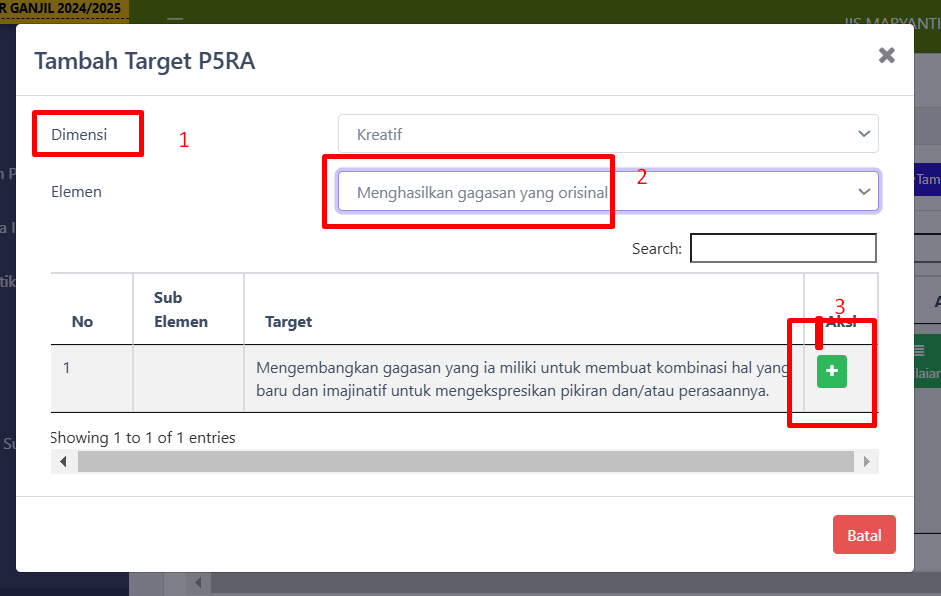The height and width of the screenshot is (596, 941).
Task: Click the chevron on the Kreatif select
Action: point(863,134)
